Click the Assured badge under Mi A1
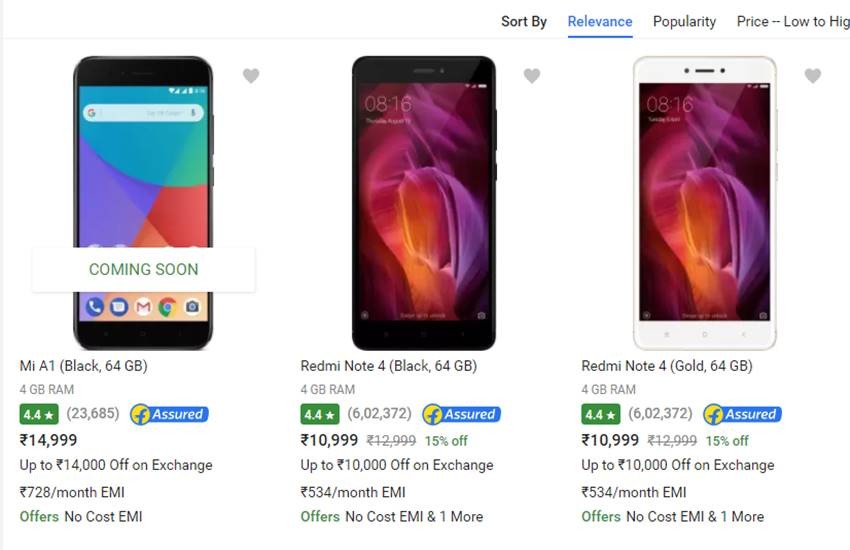Image resolution: width=850 pixels, height=550 pixels. click(169, 414)
